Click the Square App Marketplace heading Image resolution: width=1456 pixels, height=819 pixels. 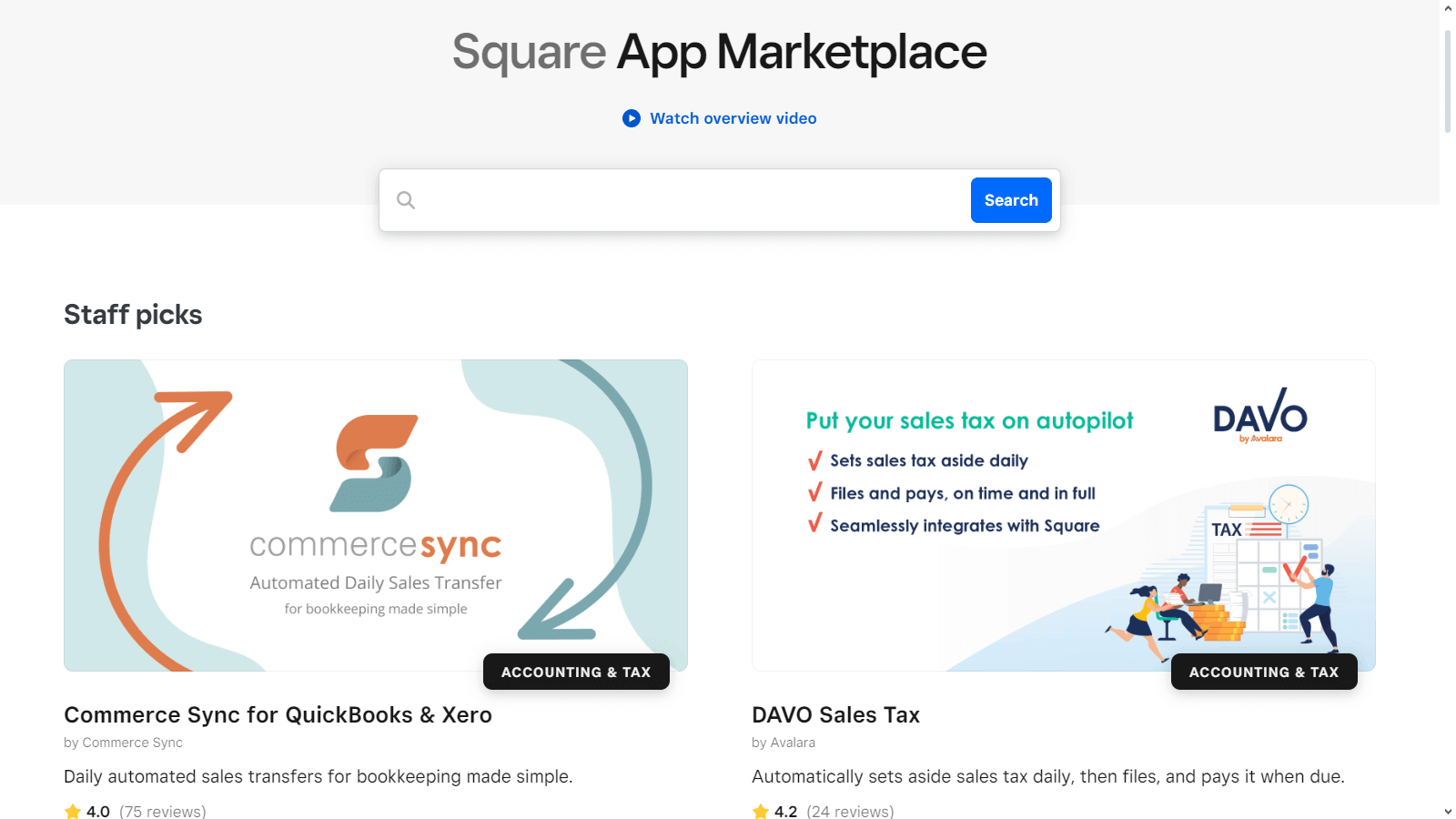[x=719, y=52]
